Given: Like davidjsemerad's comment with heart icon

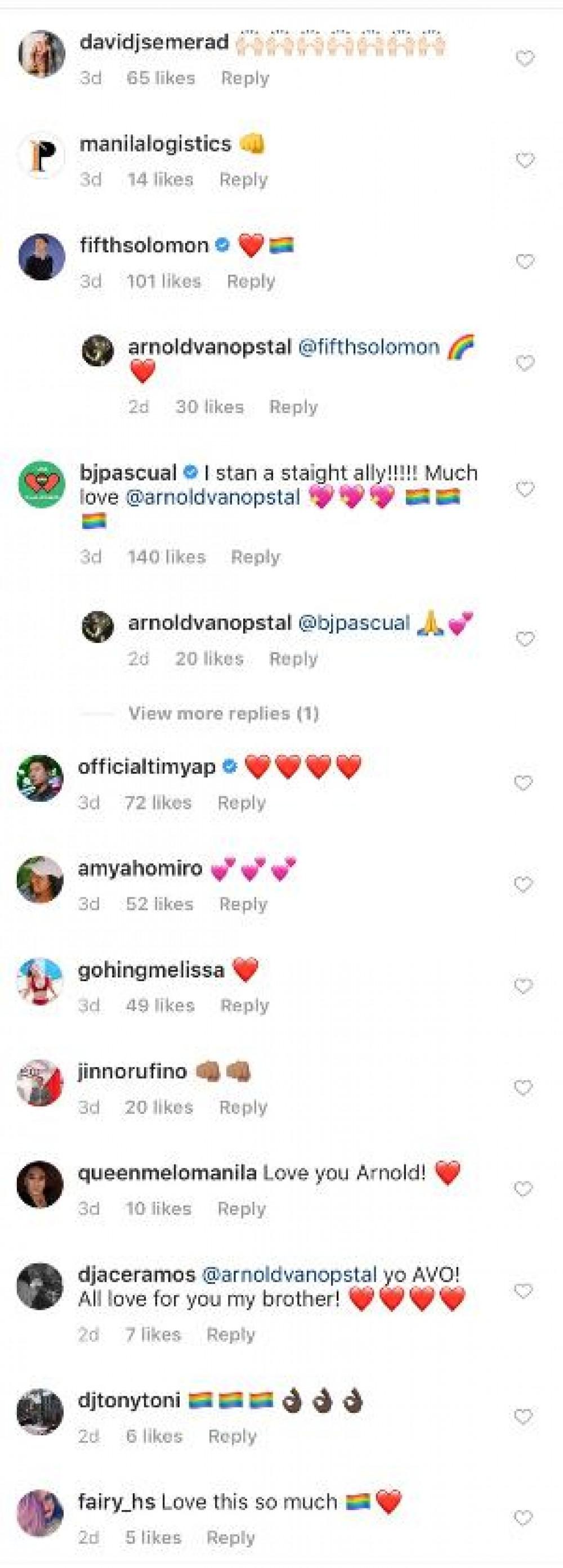Looking at the screenshot, I should (525, 59).
